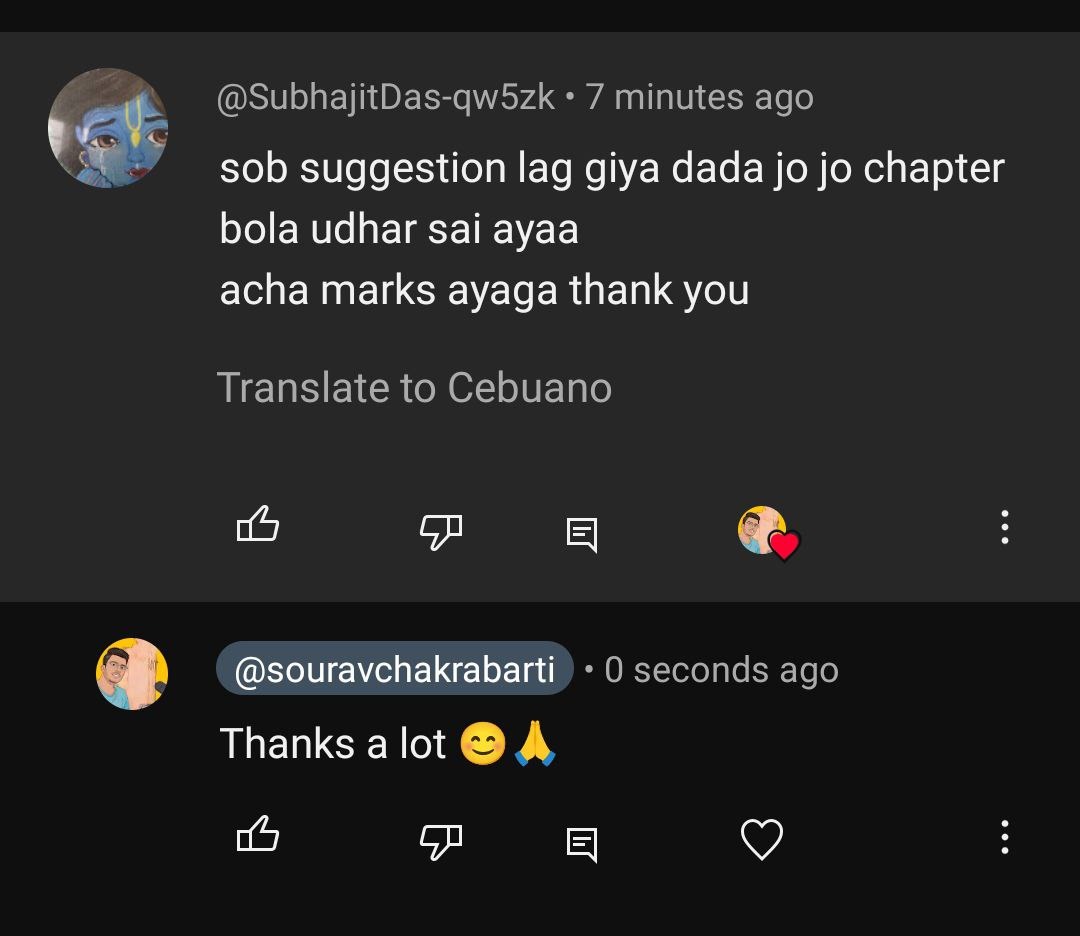This screenshot has width=1080, height=936.
Task: Click the "0 seconds ago" timestamp
Action: [x=721, y=670]
